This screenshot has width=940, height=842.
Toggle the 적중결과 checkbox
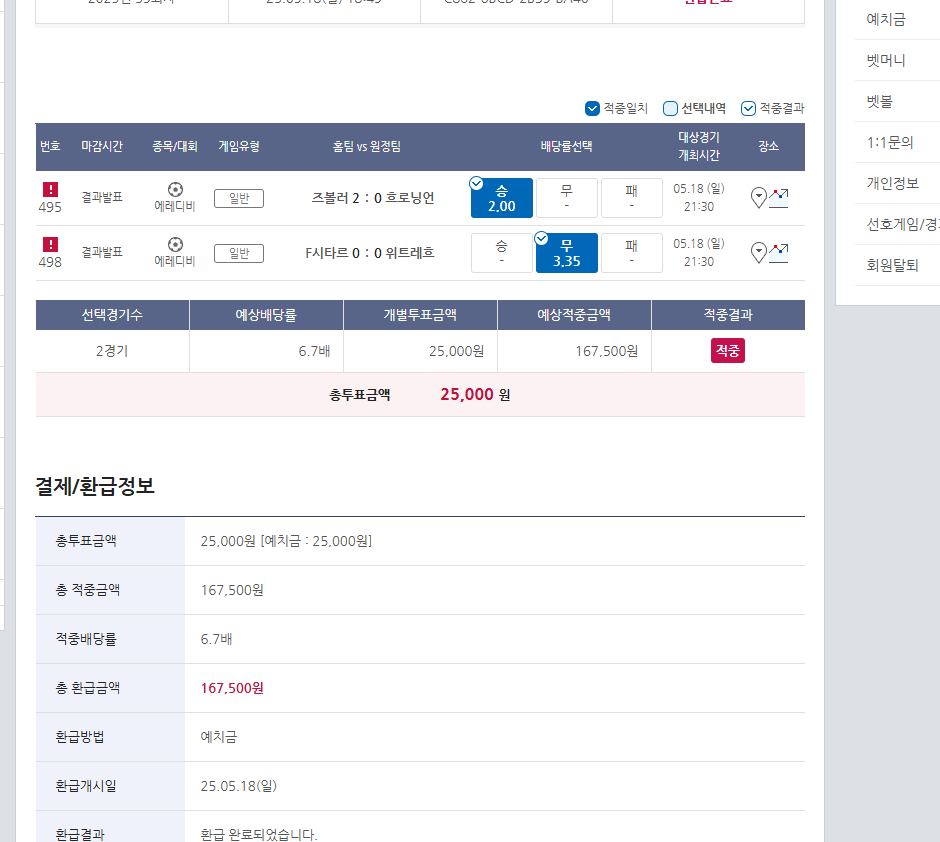coord(748,108)
